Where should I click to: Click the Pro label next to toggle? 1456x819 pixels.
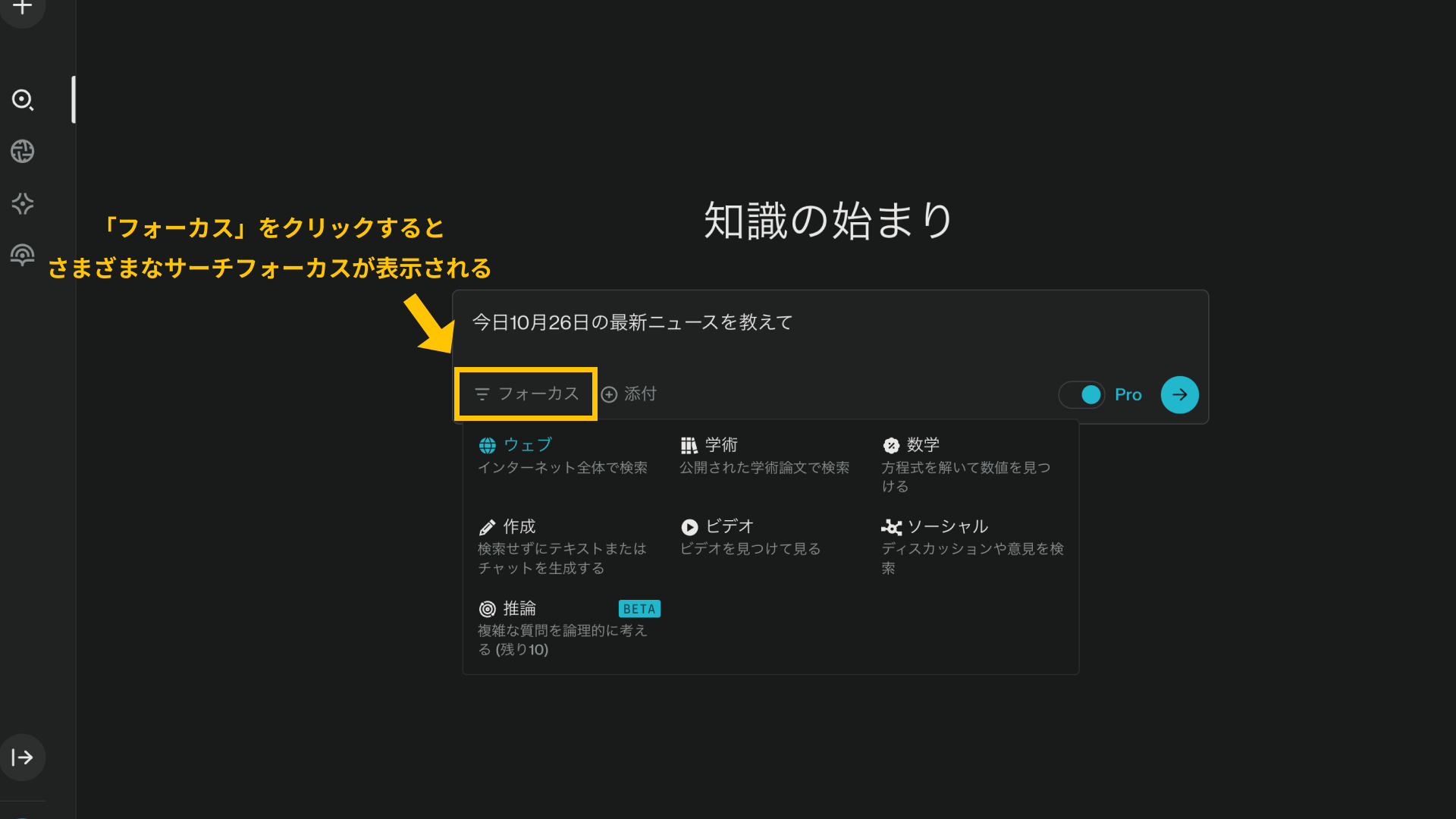click(x=1128, y=394)
